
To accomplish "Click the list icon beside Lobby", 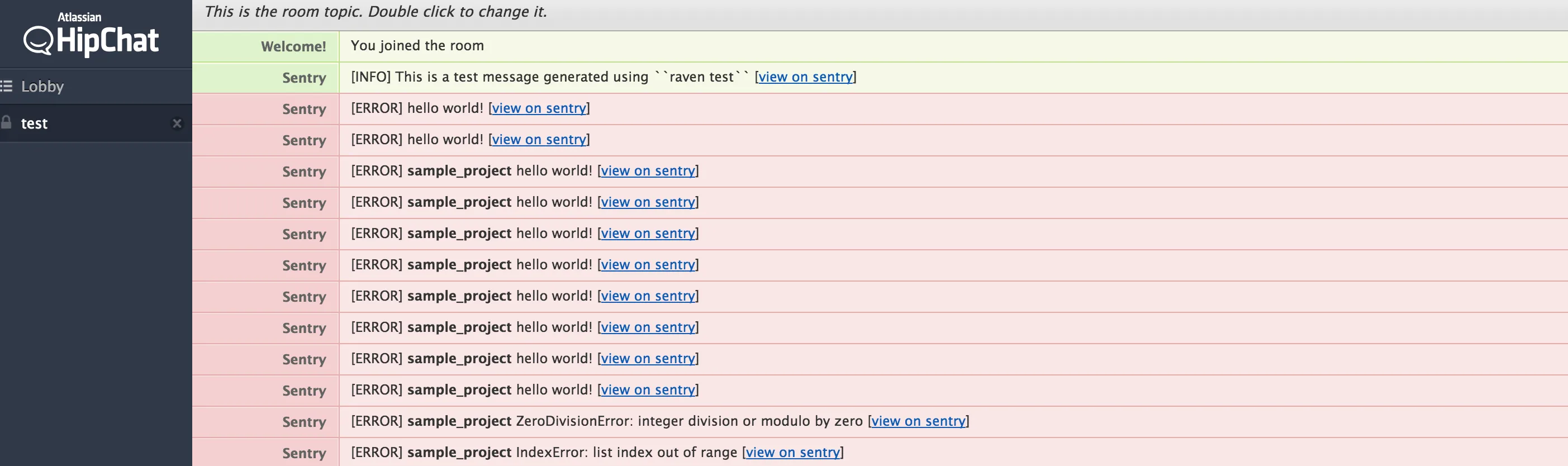I will pyautogui.click(x=7, y=87).
